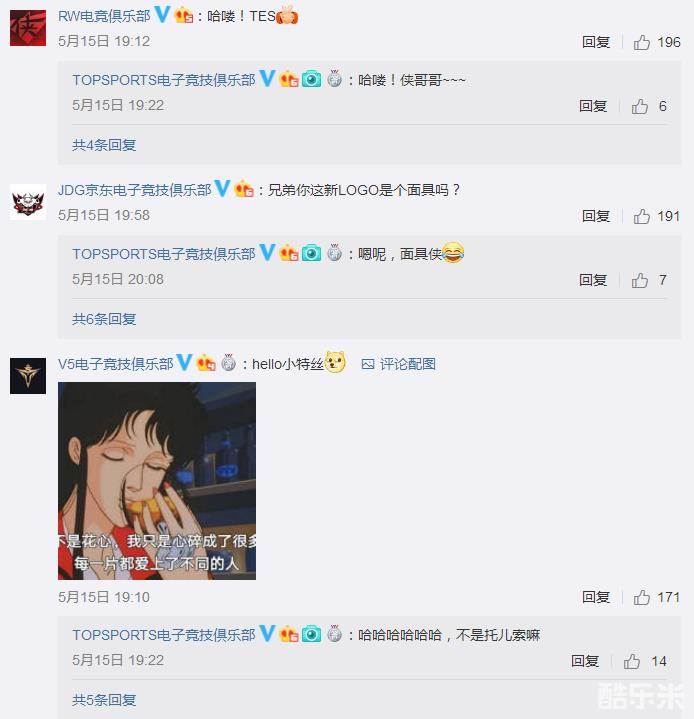Open JDG京东电子竞技俱乐部 profile name
The width and height of the screenshot is (694, 719).
[134, 190]
